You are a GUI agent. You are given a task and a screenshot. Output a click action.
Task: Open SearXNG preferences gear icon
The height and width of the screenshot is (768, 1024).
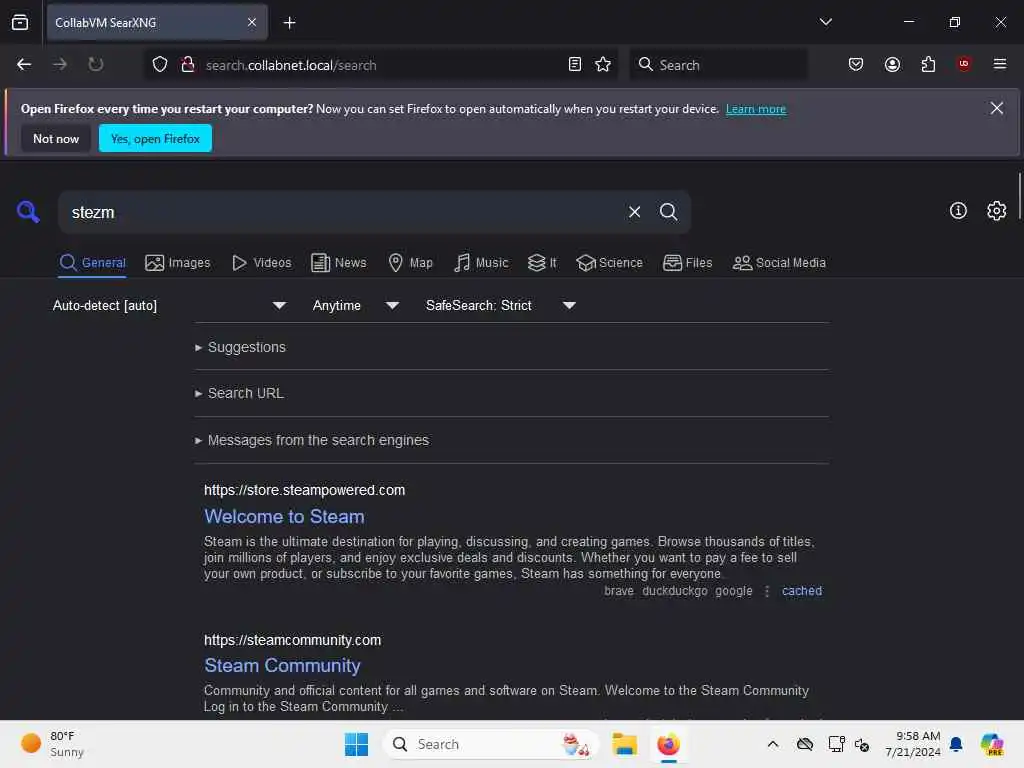[x=997, y=211]
